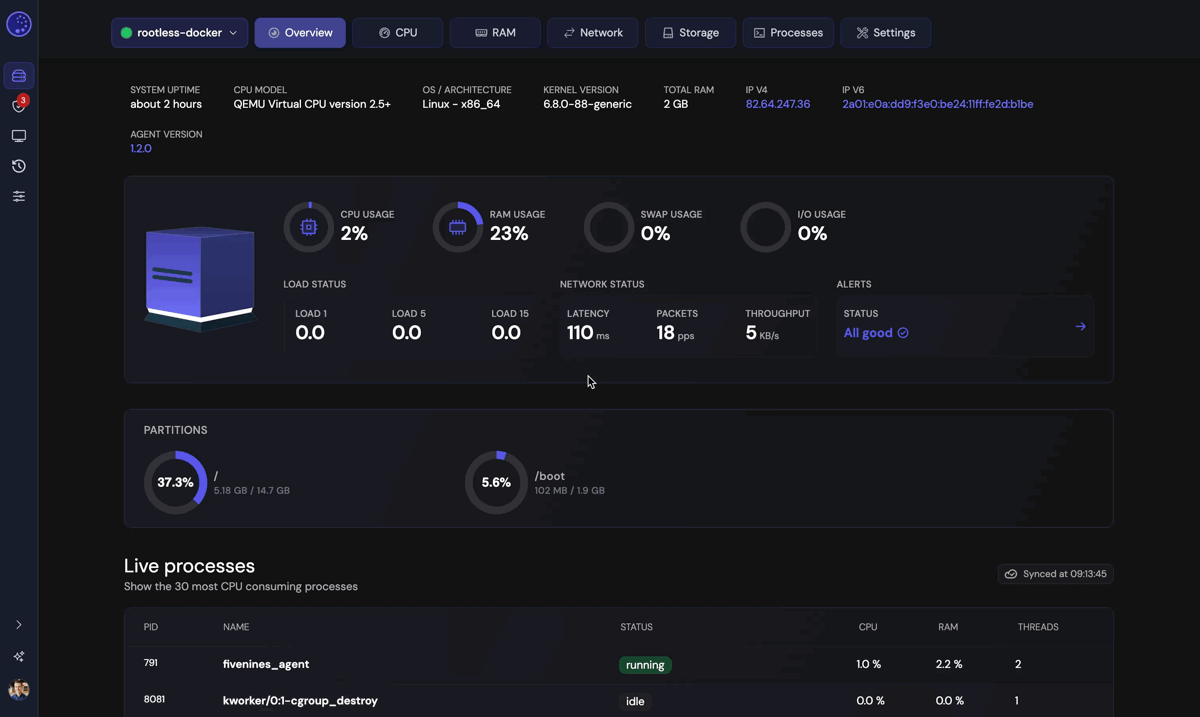Screen dimensions: 1200x717
Task: Open the servers icon in the sidebar
Action: point(19,76)
